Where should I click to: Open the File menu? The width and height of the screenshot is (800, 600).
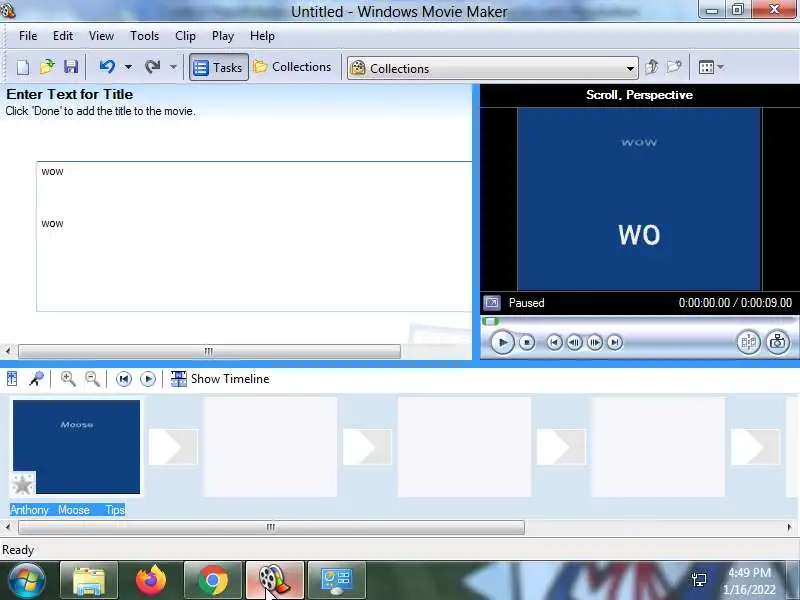(x=28, y=36)
